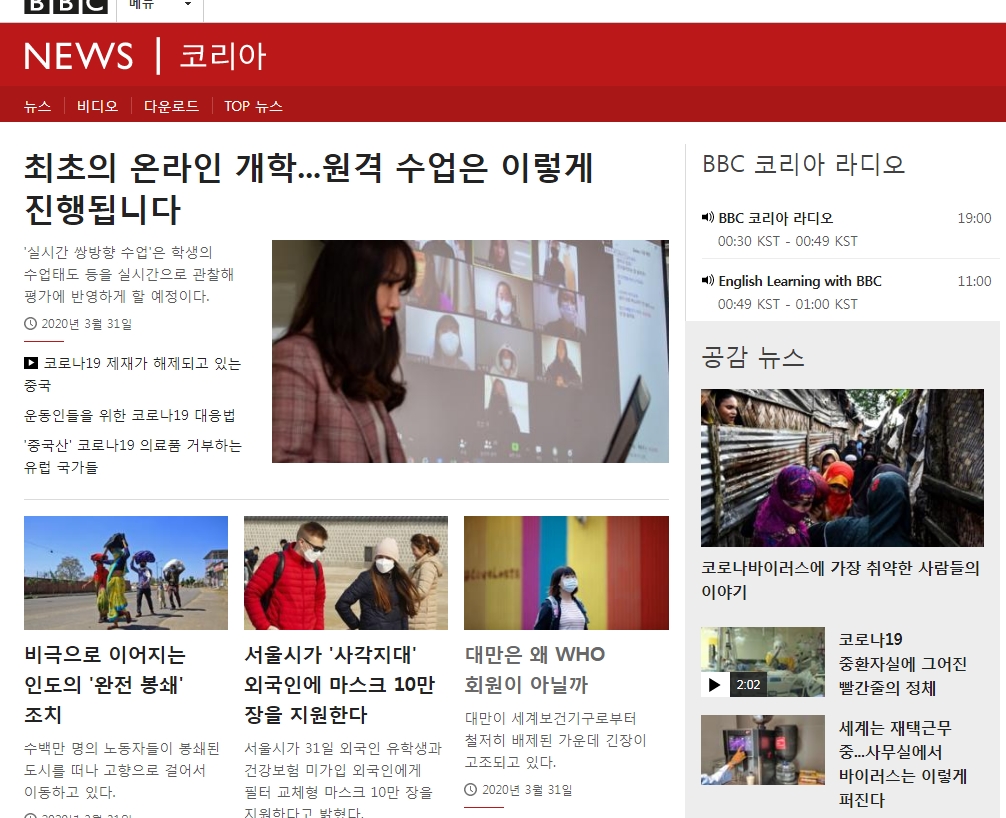Open 코로나19 중환자실에 그어진 빨간줄의 정체

coord(903,663)
